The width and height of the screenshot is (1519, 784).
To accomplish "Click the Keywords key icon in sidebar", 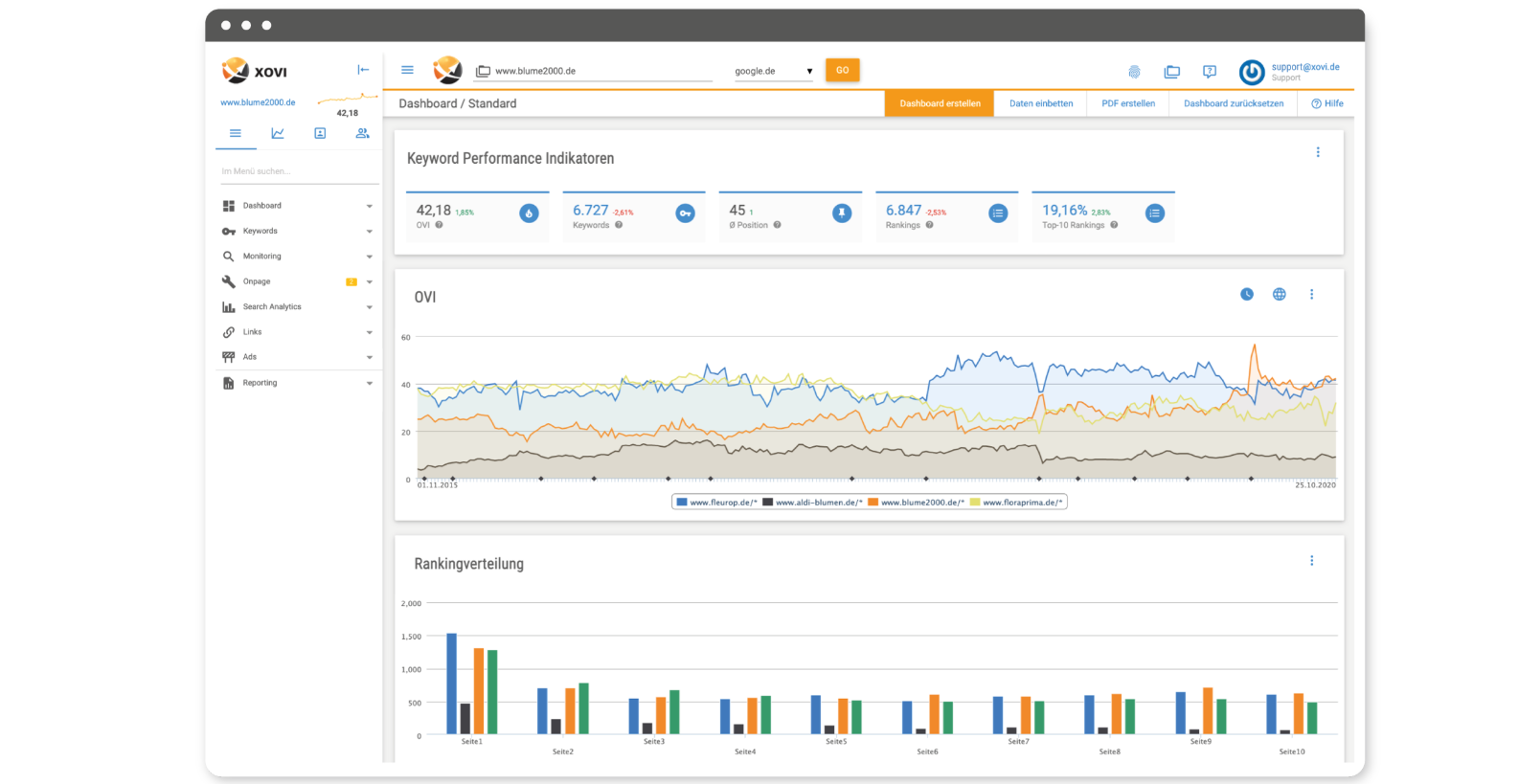I will (228, 232).
